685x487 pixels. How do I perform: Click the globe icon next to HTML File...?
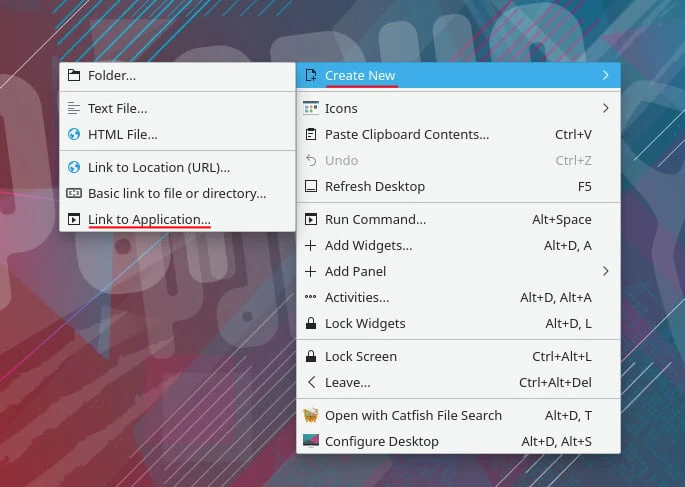[x=73, y=134]
